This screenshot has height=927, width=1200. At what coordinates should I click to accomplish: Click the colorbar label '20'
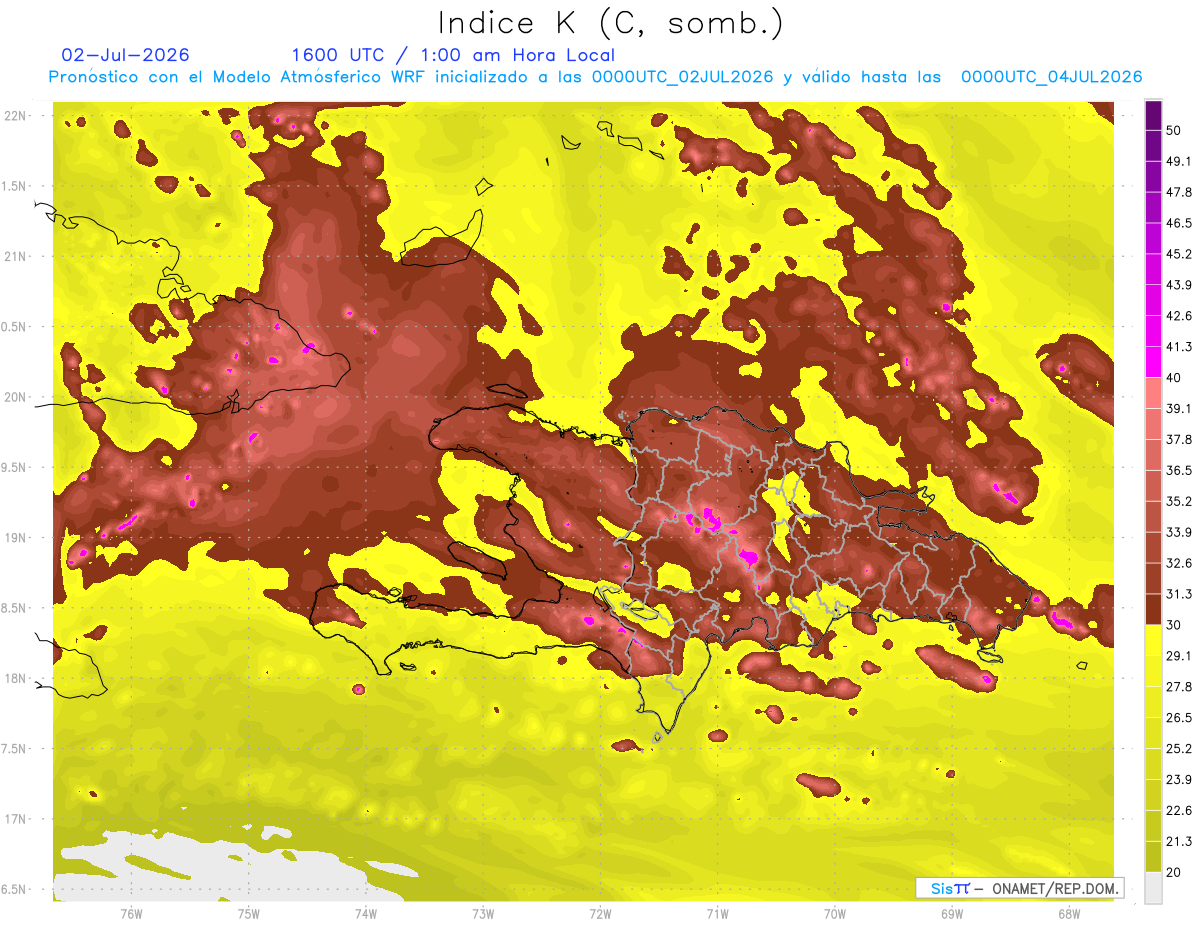tap(1174, 872)
